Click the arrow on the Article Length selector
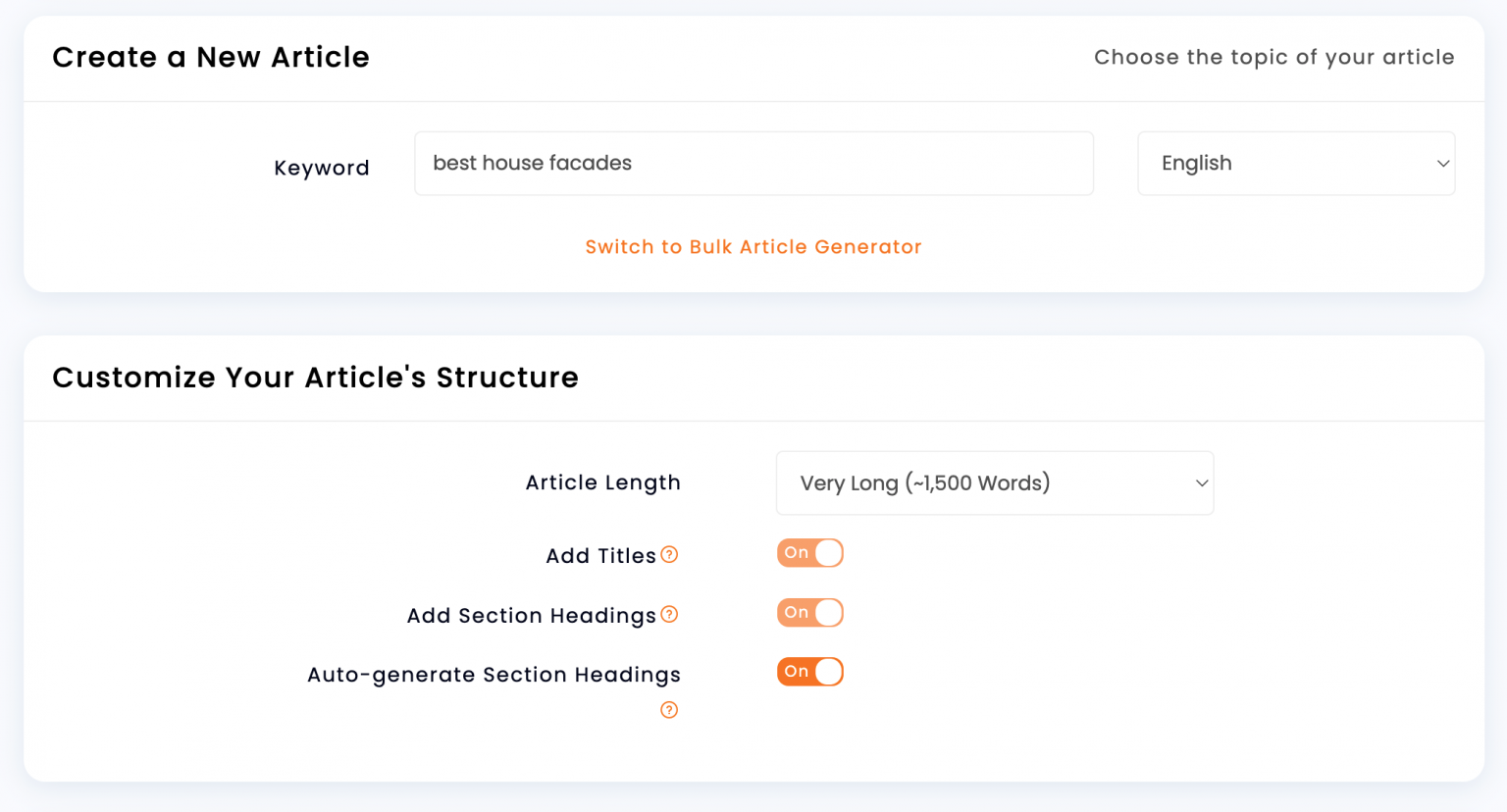Image resolution: width=1507 pixels, height=812 pixels. click(x=1201, y=482)
